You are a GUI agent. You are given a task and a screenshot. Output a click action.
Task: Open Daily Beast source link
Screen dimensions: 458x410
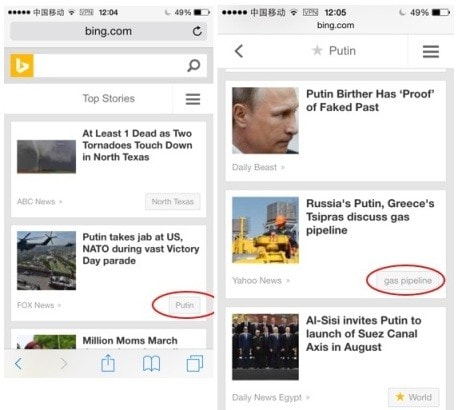pyautogui.click(x=258, y=167)
